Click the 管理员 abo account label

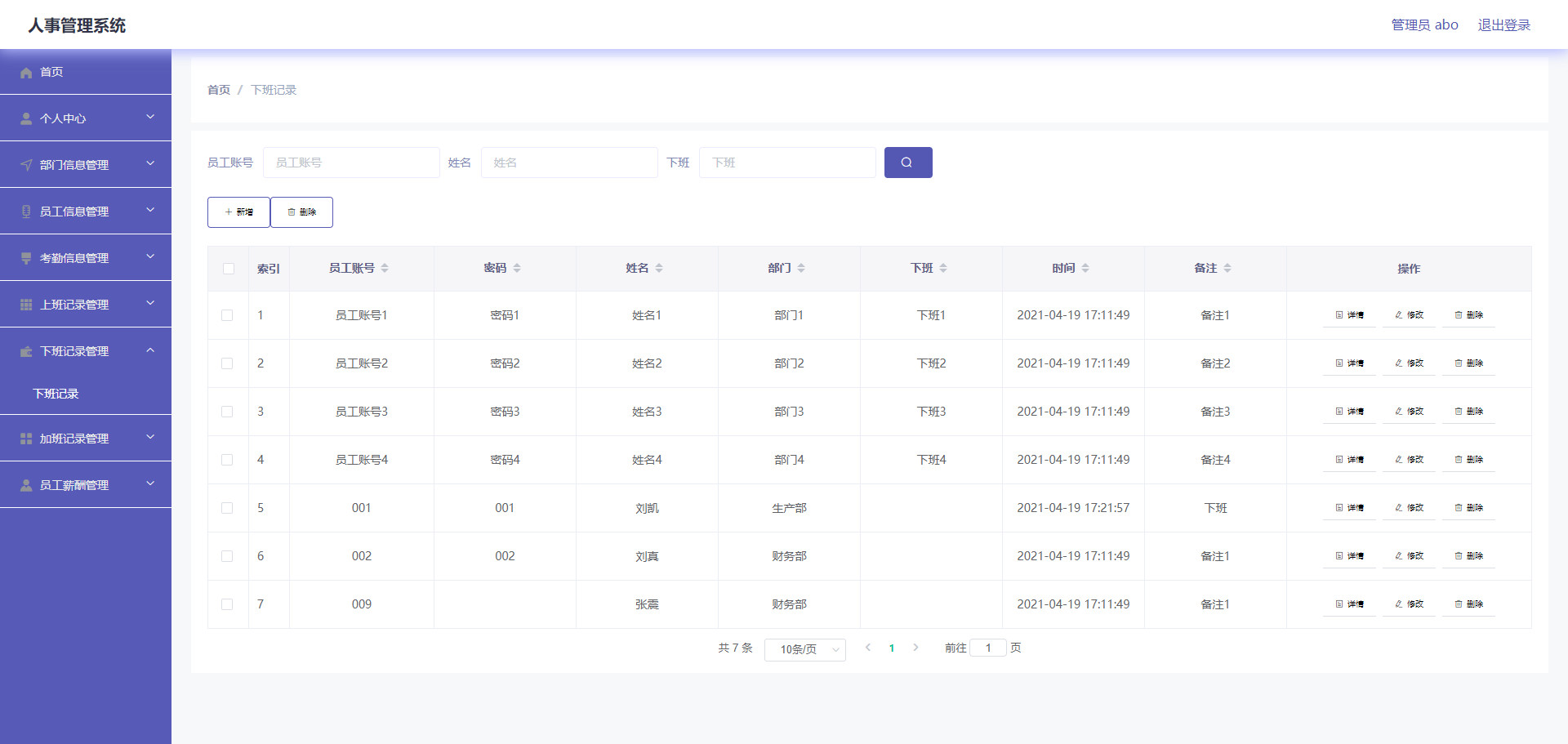1425,25
